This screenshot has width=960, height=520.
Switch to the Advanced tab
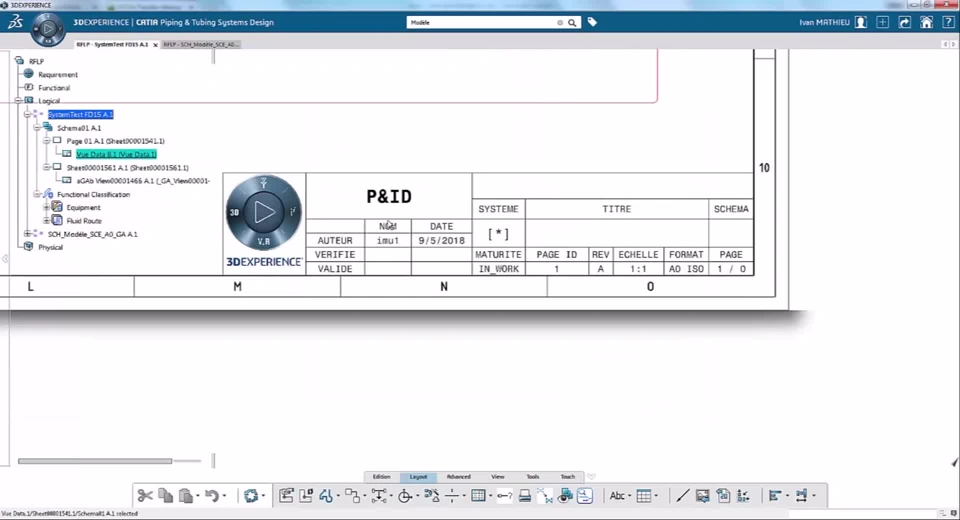point(459,477)
